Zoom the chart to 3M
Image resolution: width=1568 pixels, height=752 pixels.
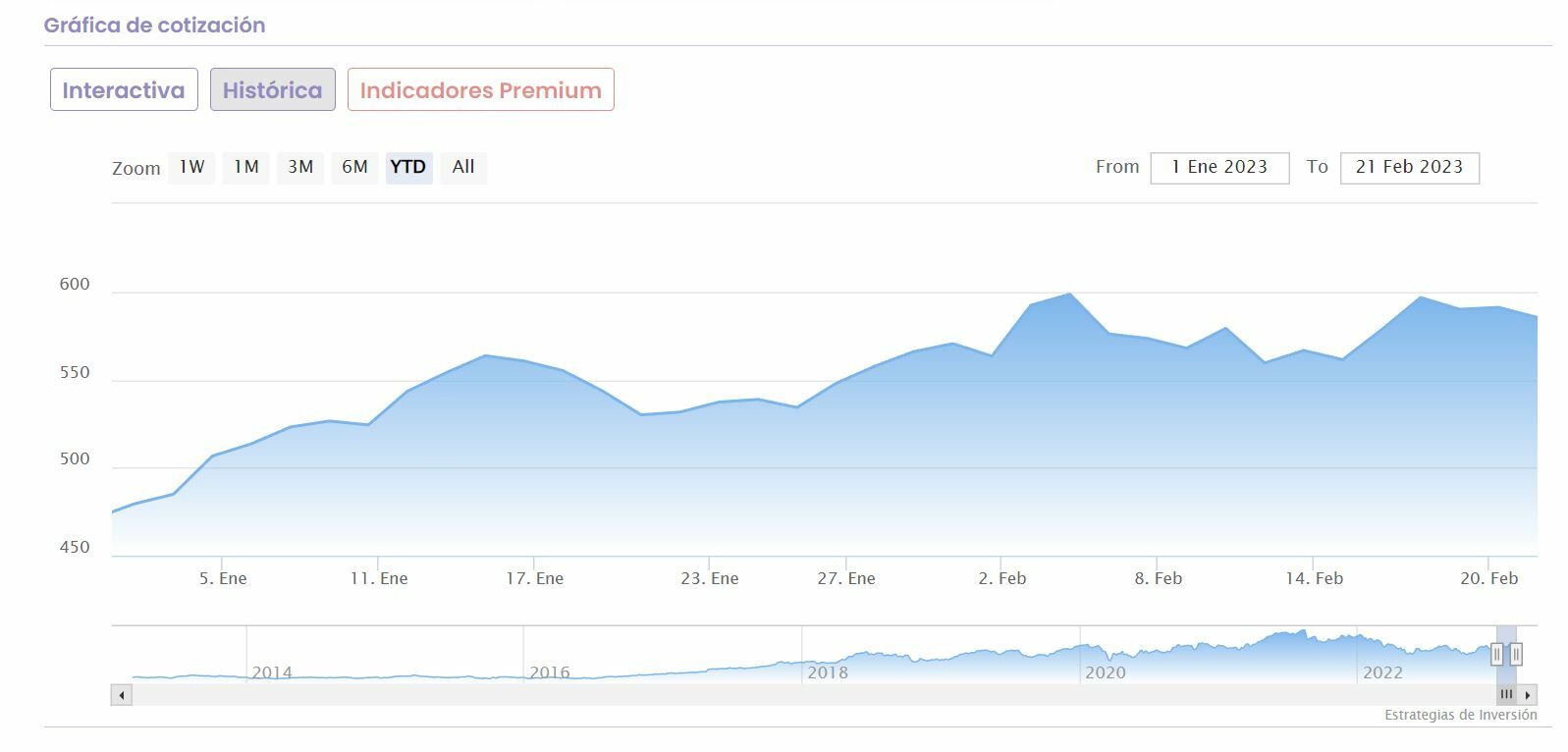pyautogui.click(x=300, y=168)
